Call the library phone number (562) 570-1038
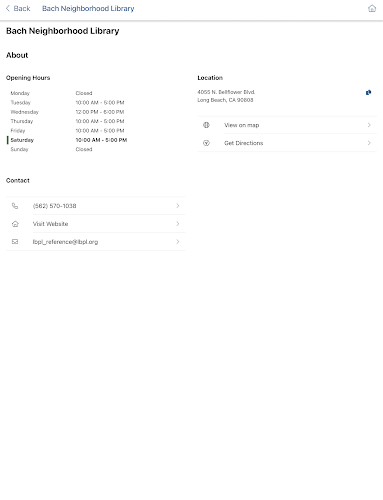Screen dimensions: 383x500 click(96, 206)
